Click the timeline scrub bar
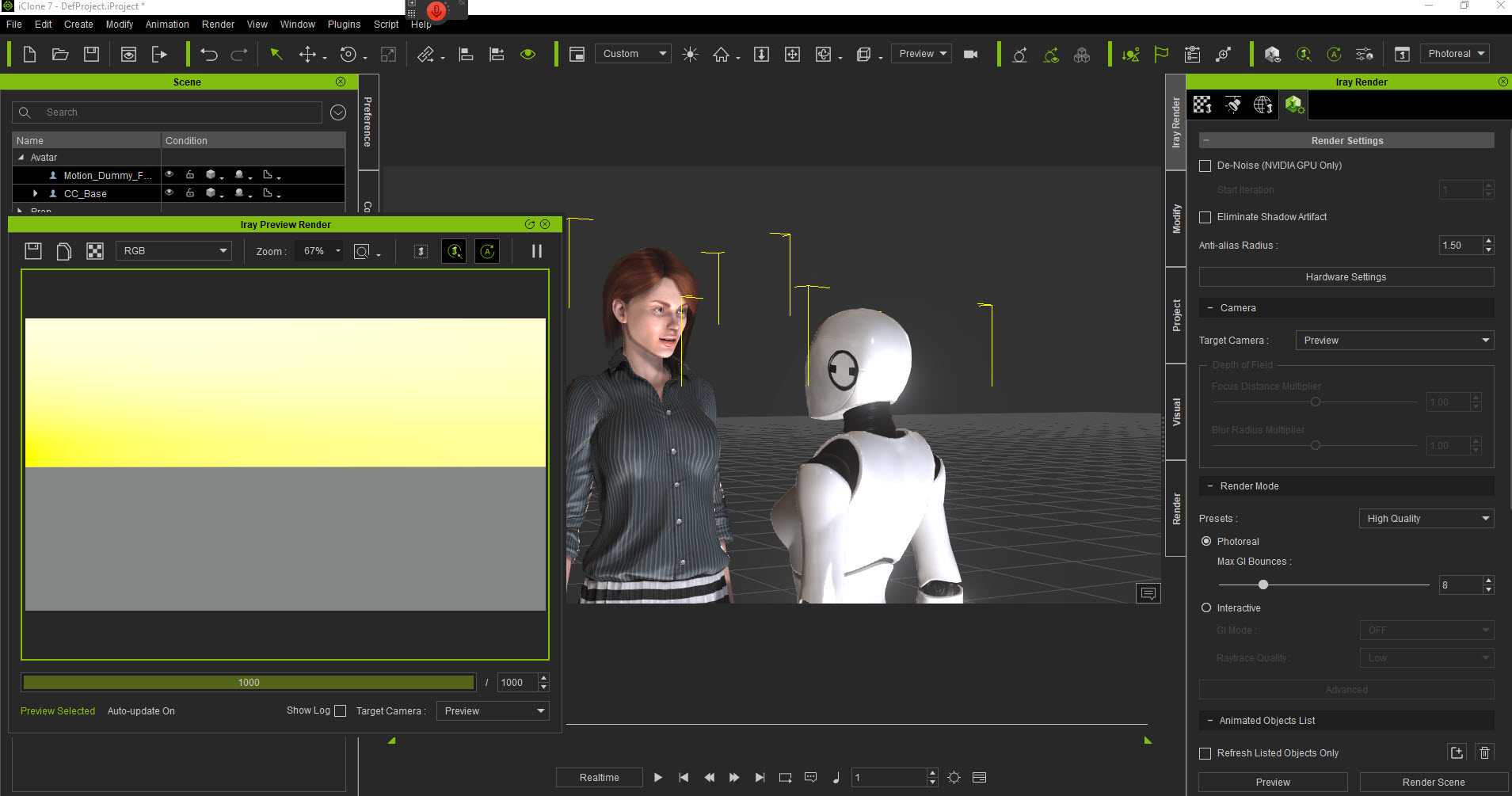Viewport: 1512px width, 796px height. (x=857, y=724)
